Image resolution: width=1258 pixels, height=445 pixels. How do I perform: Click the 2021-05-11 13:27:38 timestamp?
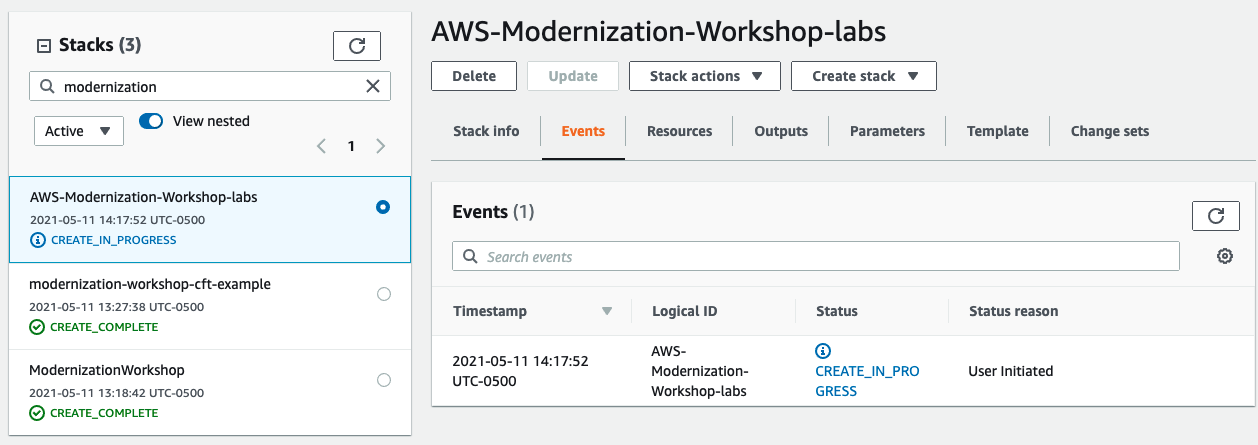point(116,307)
